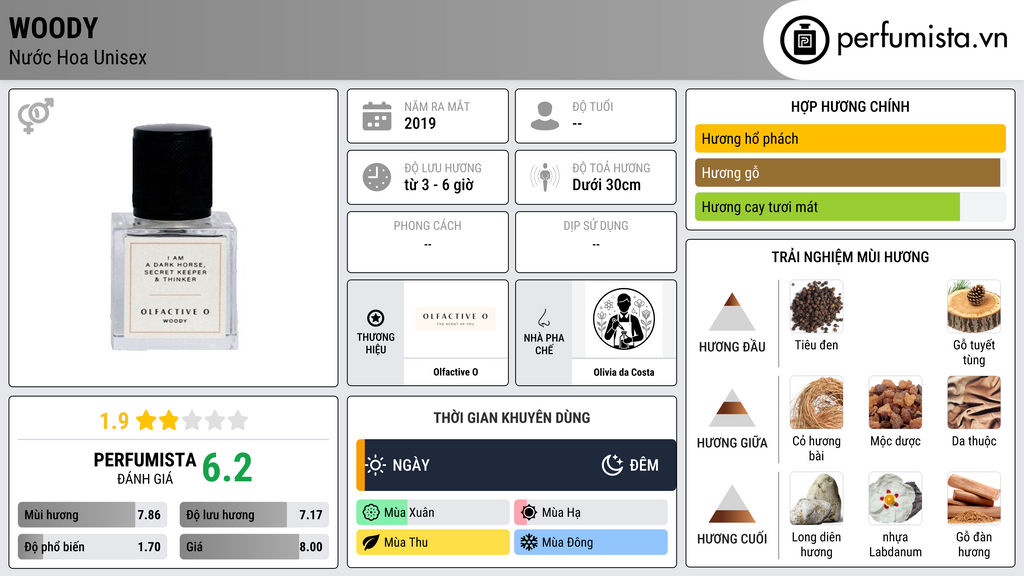Image resolution: width=1024 pixels, height=576 pixels.
Task: Click the Mùi hương score bar
Action: pos(92,515)
